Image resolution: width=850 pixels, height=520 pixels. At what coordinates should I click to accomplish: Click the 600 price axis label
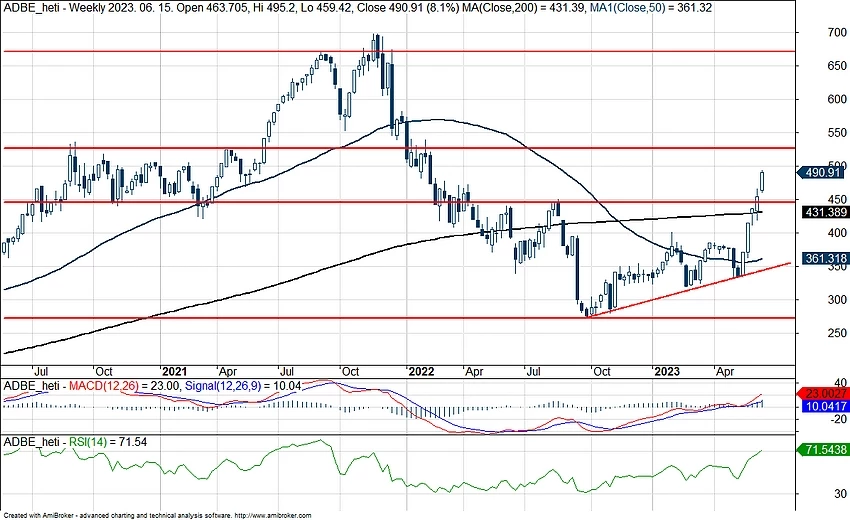[837, 99]
